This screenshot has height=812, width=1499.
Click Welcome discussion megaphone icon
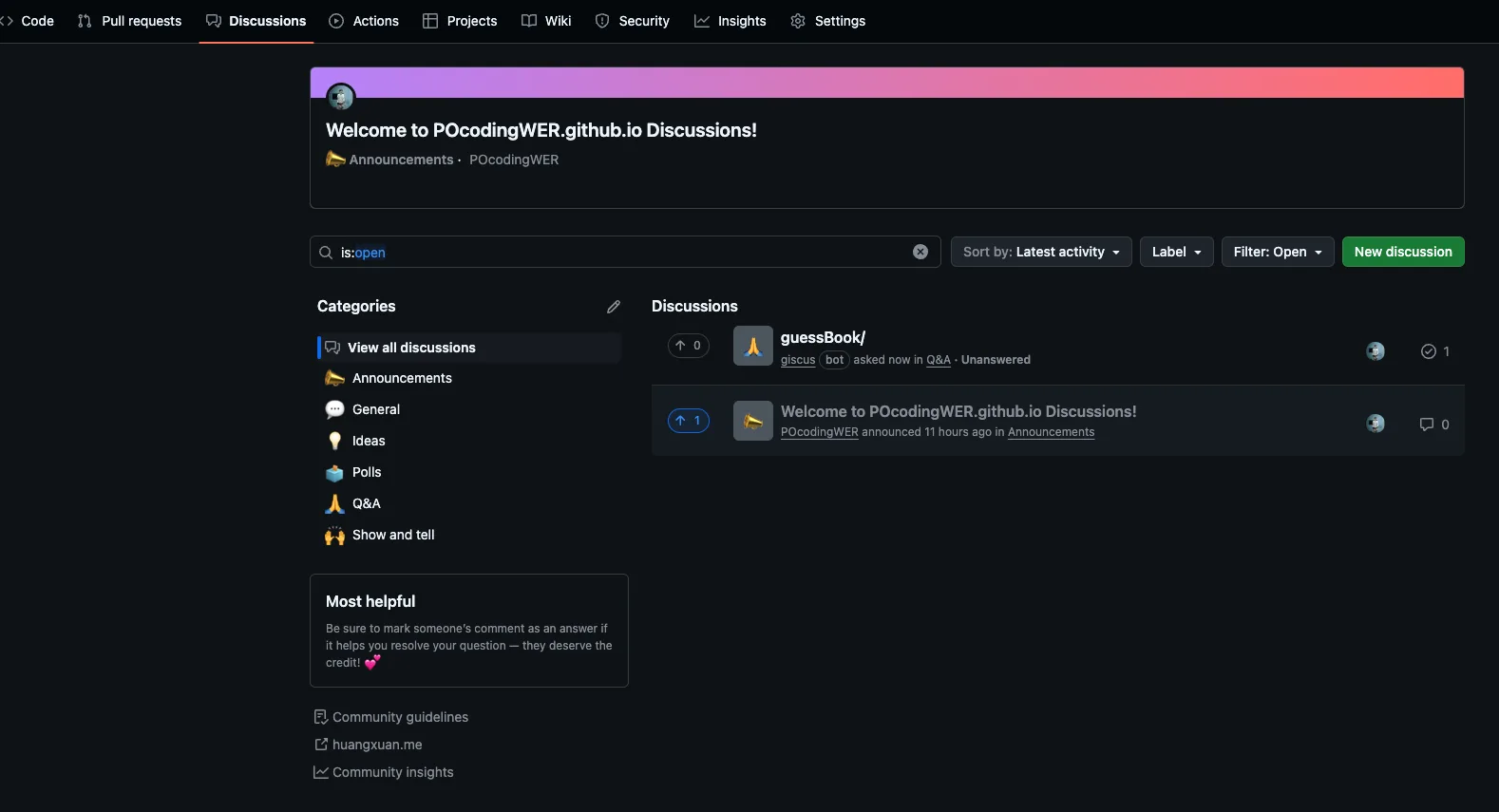click(753, 421)
